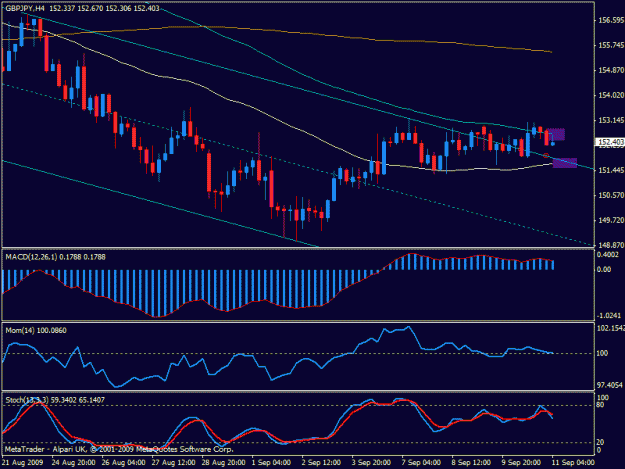Screen dimensions: 625x469
Task: Click the 150.570 price axis label
Action: tap(611, 195)
